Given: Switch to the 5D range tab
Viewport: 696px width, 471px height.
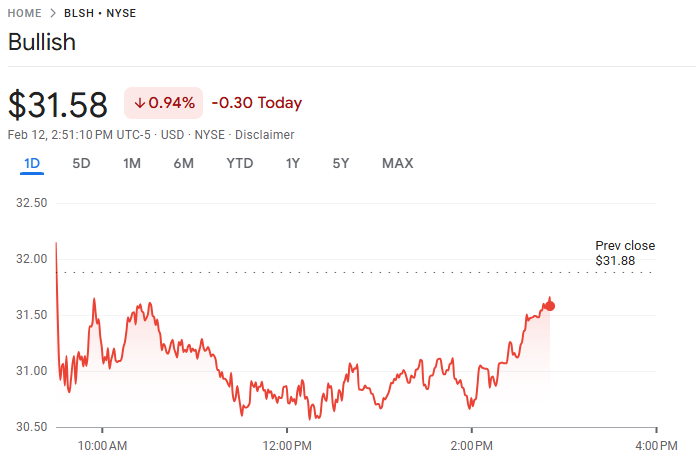Looking at the screenshot, I should tap(82, 163).
